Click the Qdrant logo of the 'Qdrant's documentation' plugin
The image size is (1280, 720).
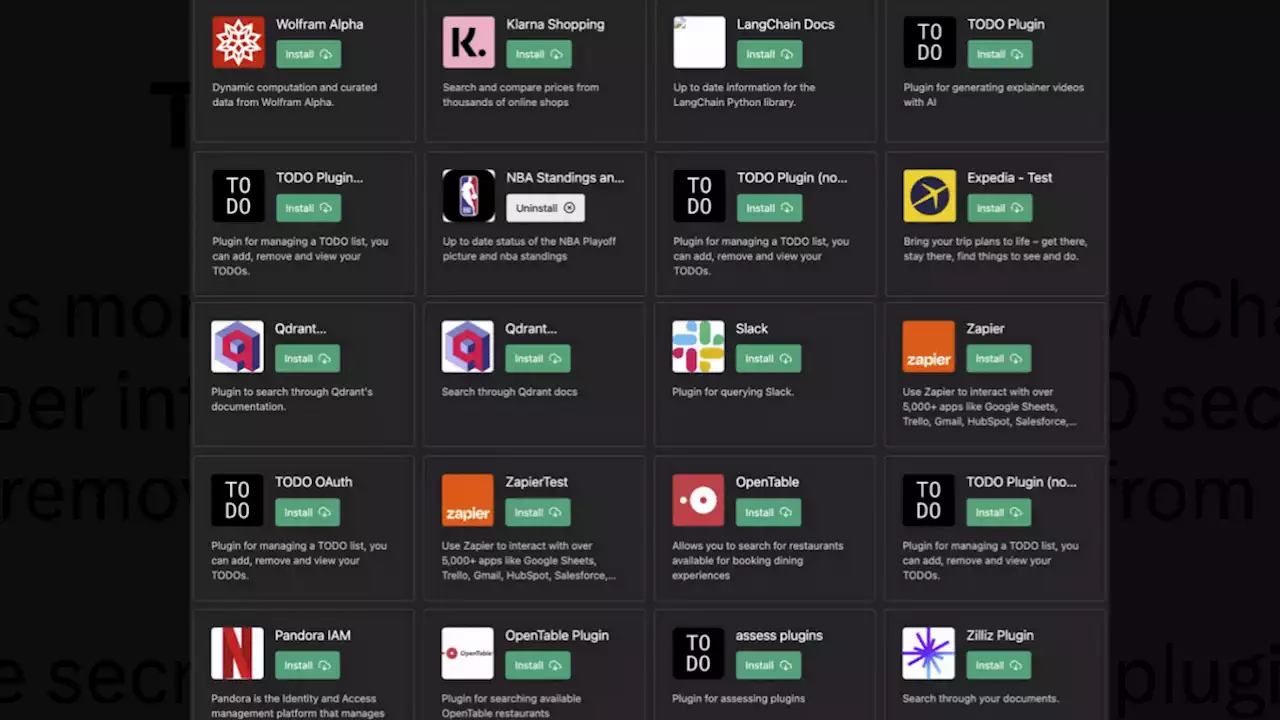coord(237,347)
